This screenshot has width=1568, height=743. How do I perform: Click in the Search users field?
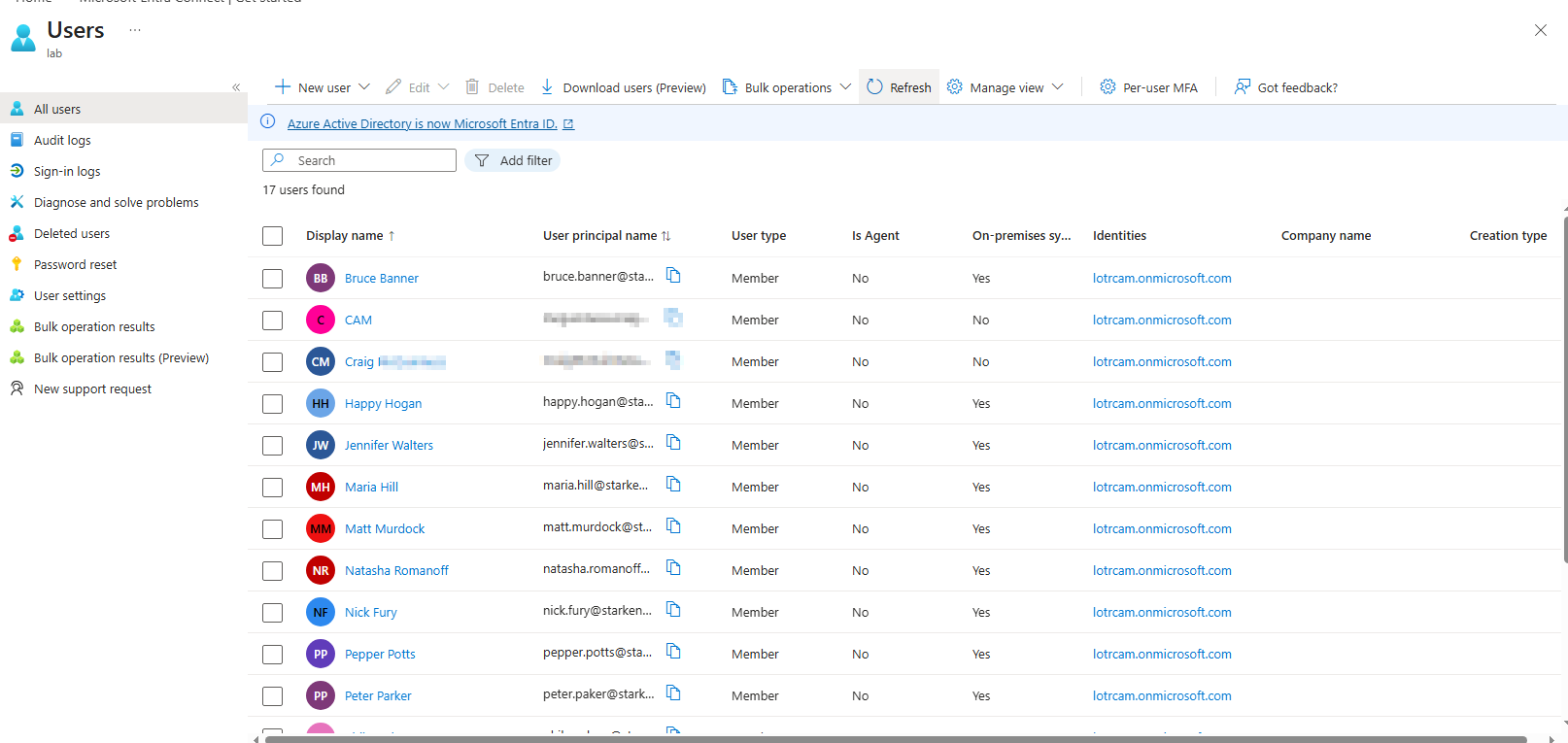click(359, 160)
